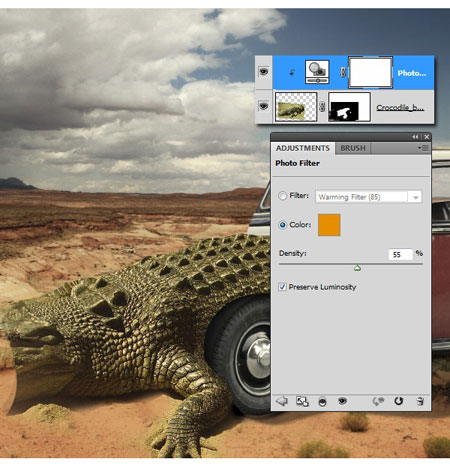Viewport: 450px width, 468px height.
Task: Click the Photo Filter panel heading
Action: (297, 163)
